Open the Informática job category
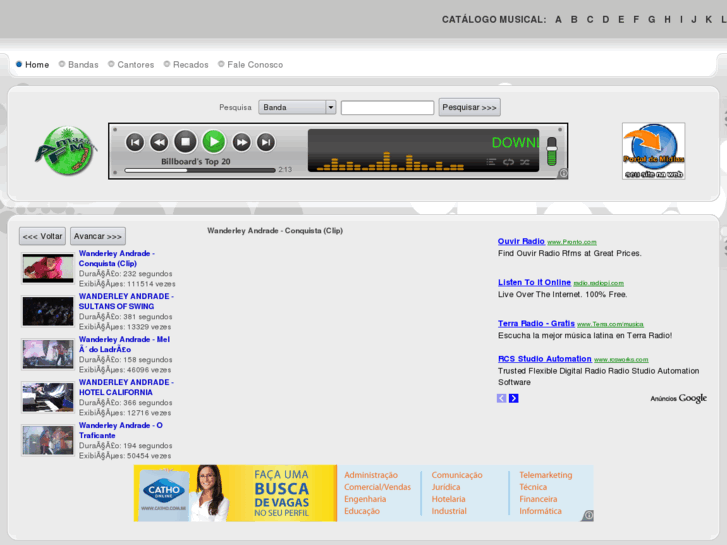Screen dimensions: 727x545 point(540,511)
